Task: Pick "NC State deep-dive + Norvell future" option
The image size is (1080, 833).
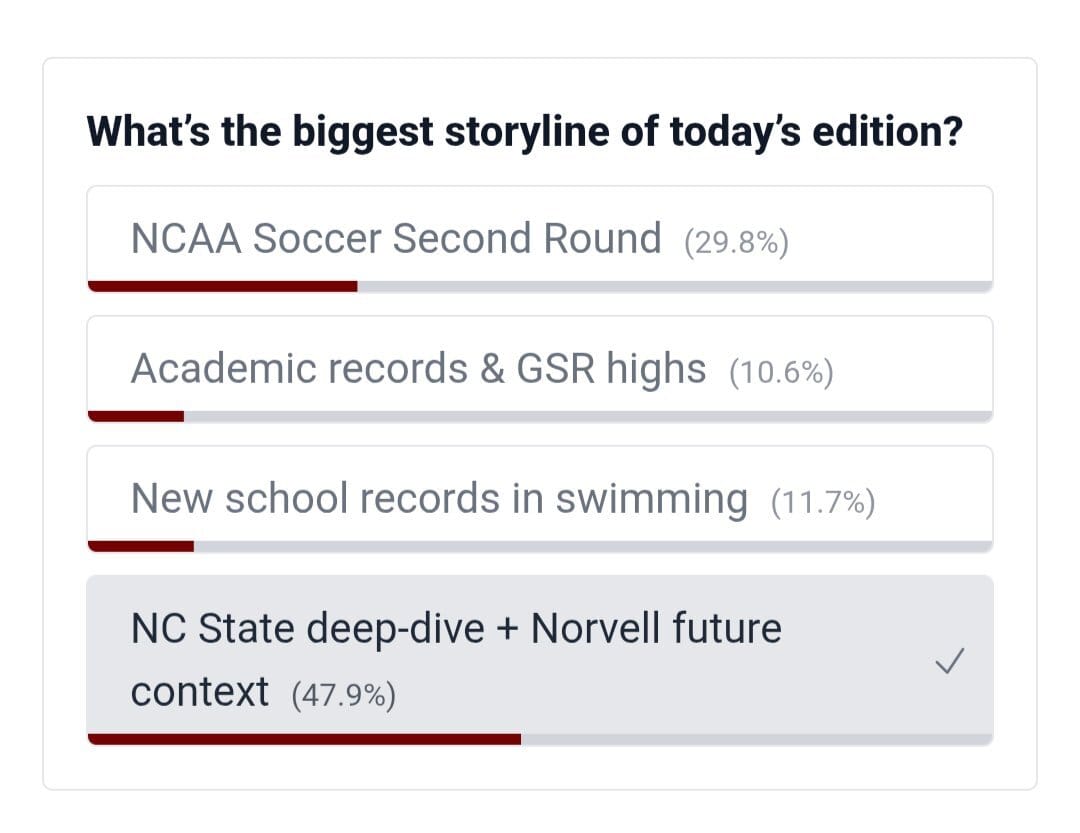Action: pos(456,629)
